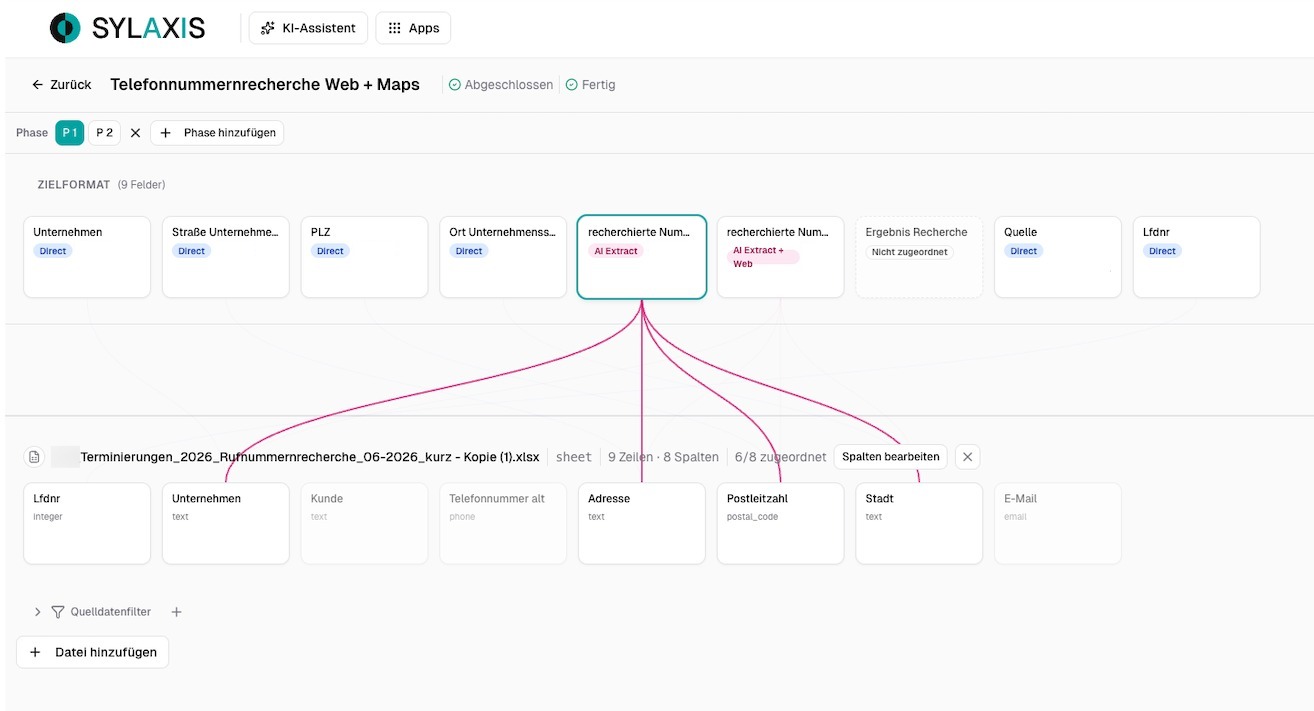Select source column Postleitzahl
This screenshot has height=711, width=1314.
(780, 523)
